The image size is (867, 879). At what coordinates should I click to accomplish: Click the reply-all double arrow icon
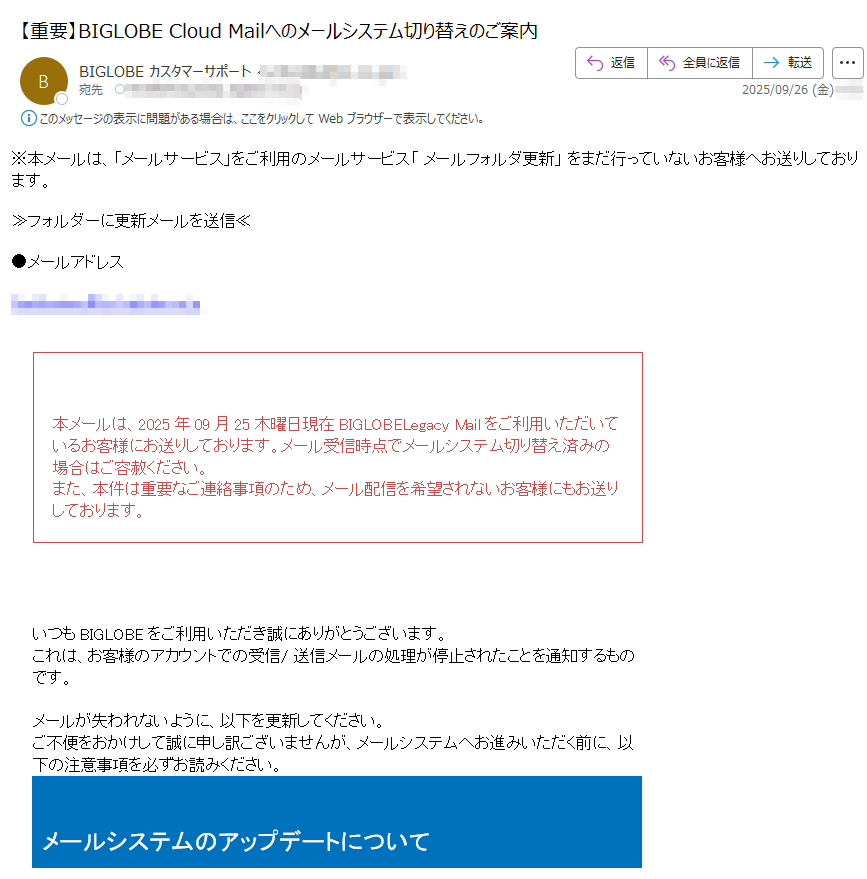(x=666, y=63)
